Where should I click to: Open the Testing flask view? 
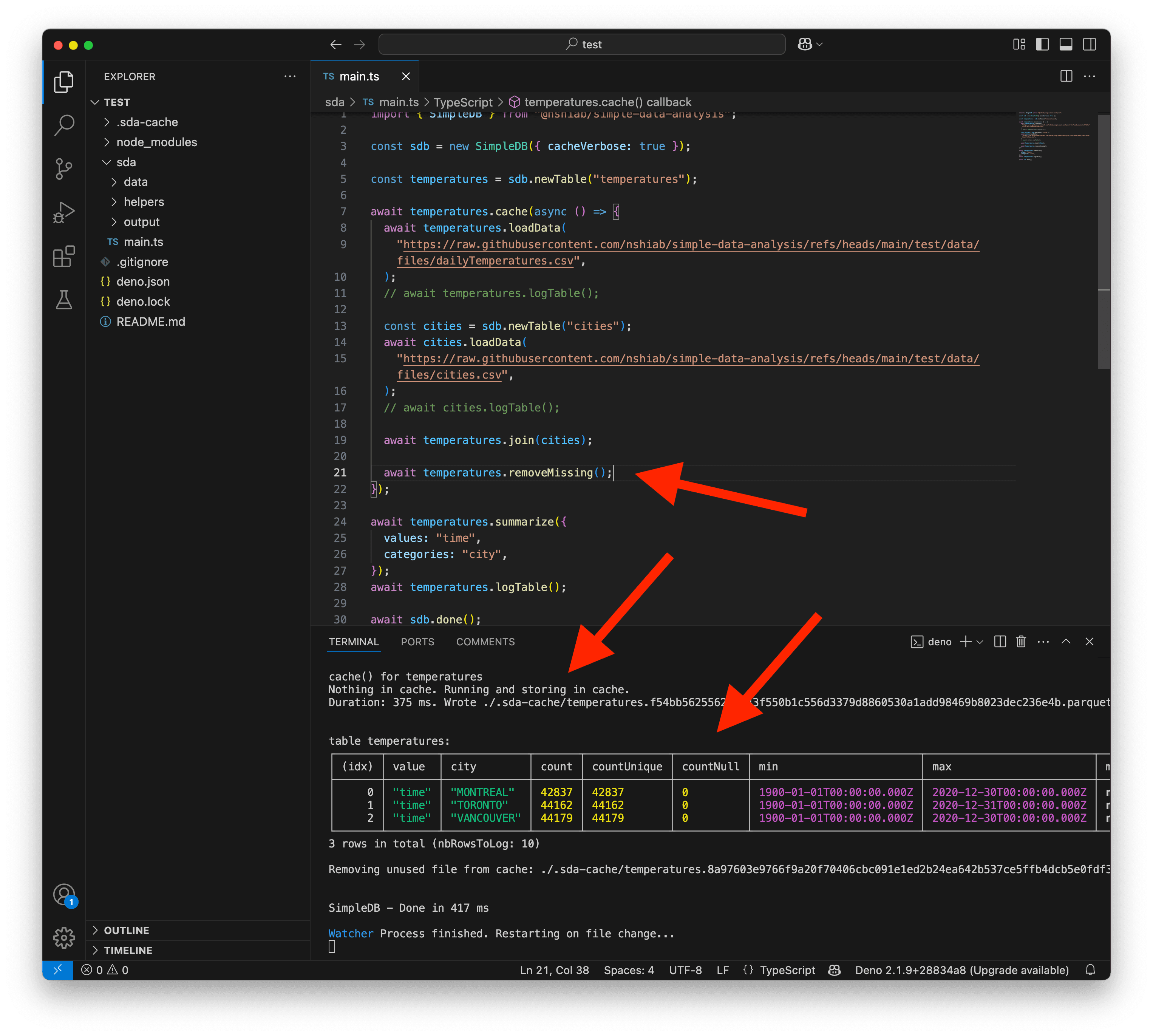pos(64,300)
